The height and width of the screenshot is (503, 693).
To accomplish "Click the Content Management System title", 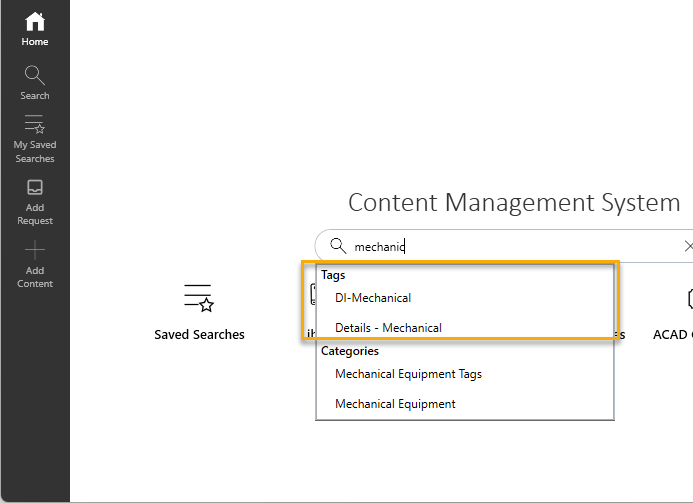I will pyautogui.click(x=514, y=203).
